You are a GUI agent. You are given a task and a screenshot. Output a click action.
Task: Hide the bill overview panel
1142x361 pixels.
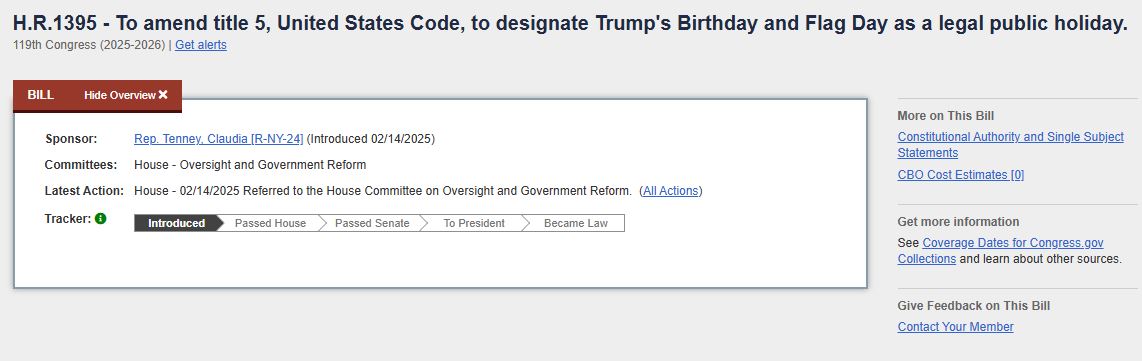pos(125,95)
